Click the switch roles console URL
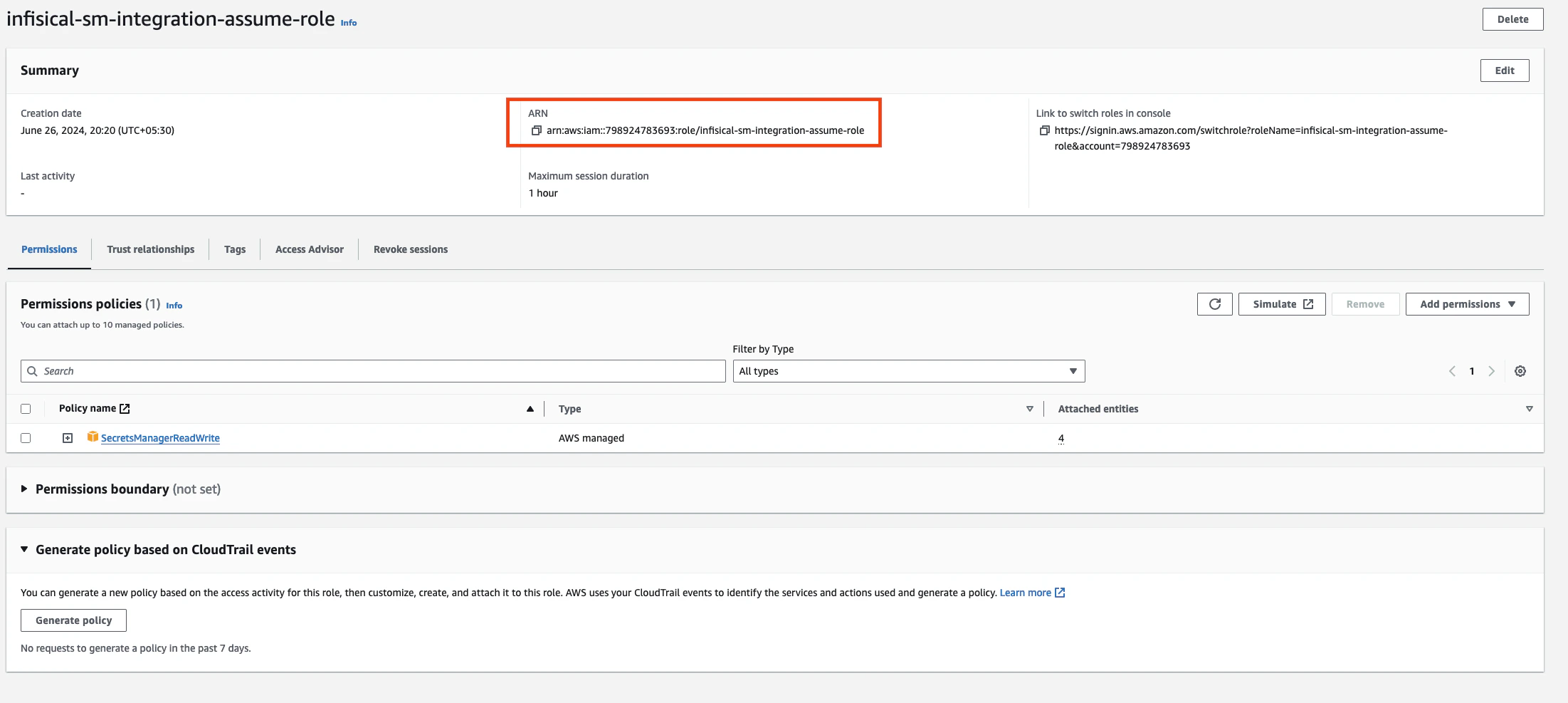Screen dimensions: 1568x703 (1251, 138)
